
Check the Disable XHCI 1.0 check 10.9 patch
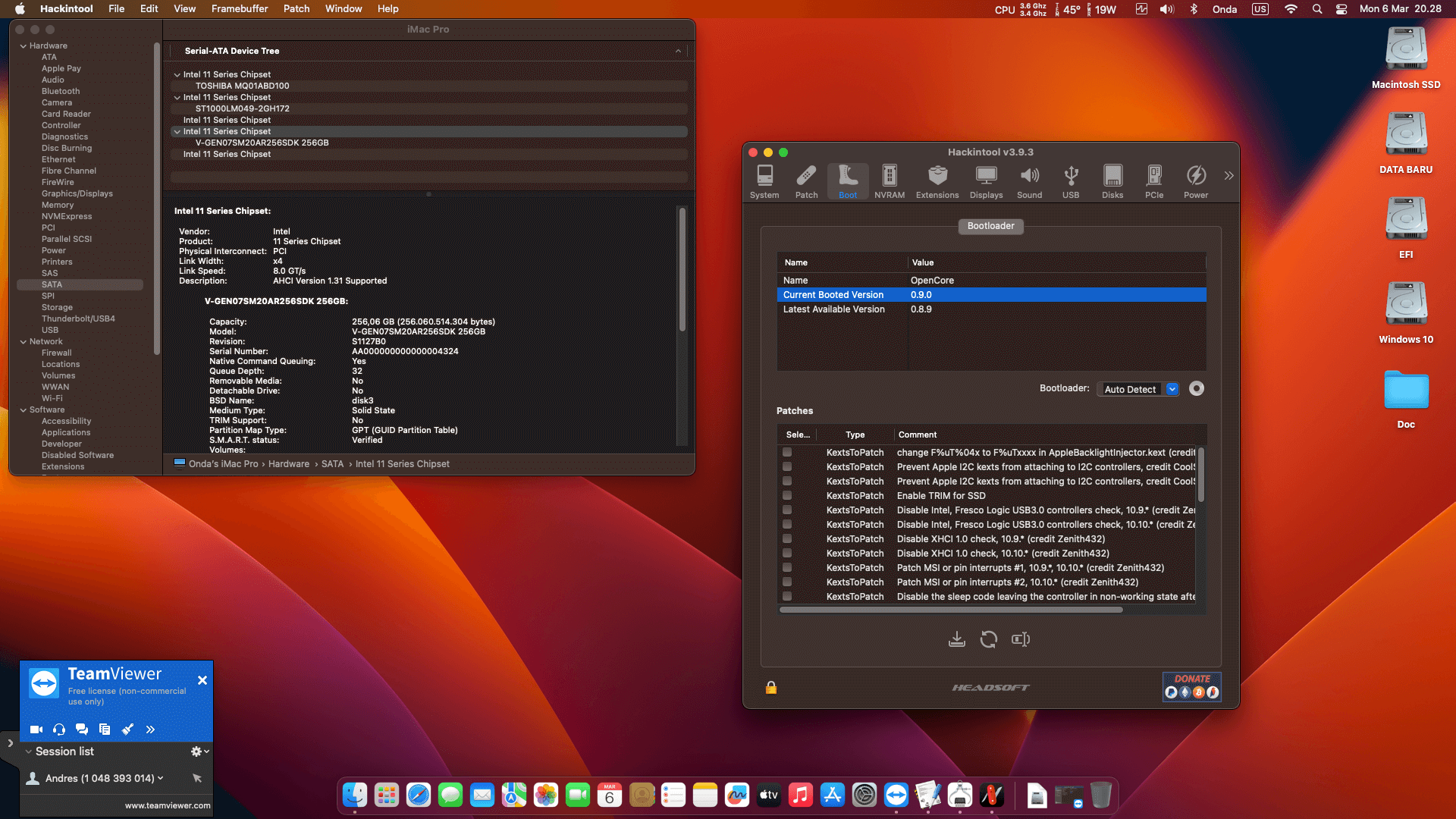(x=786, y=539)
